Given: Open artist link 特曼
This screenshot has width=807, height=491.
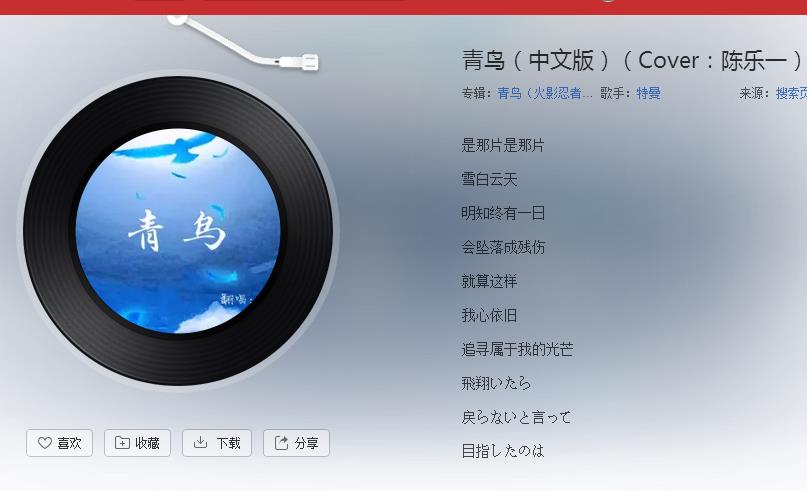Looking at the screenshot, I should coord(648,93).
